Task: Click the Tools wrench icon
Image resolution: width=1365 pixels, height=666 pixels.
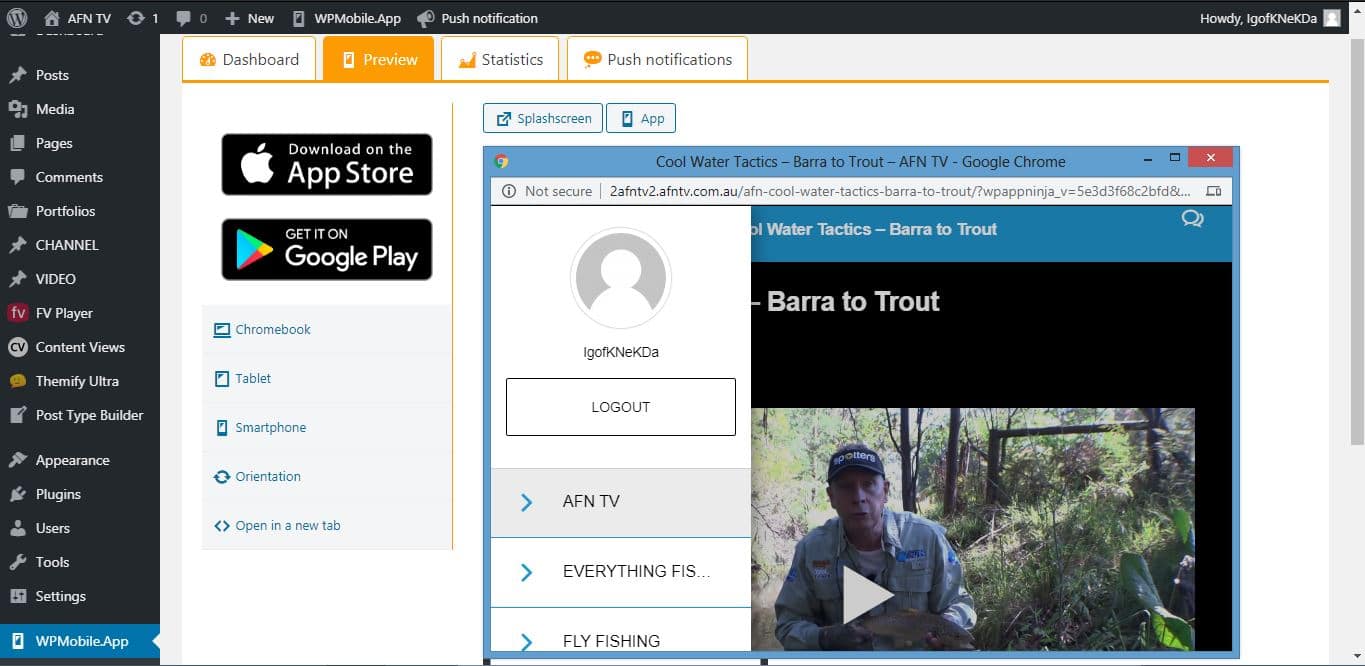Action: (17, 562)
